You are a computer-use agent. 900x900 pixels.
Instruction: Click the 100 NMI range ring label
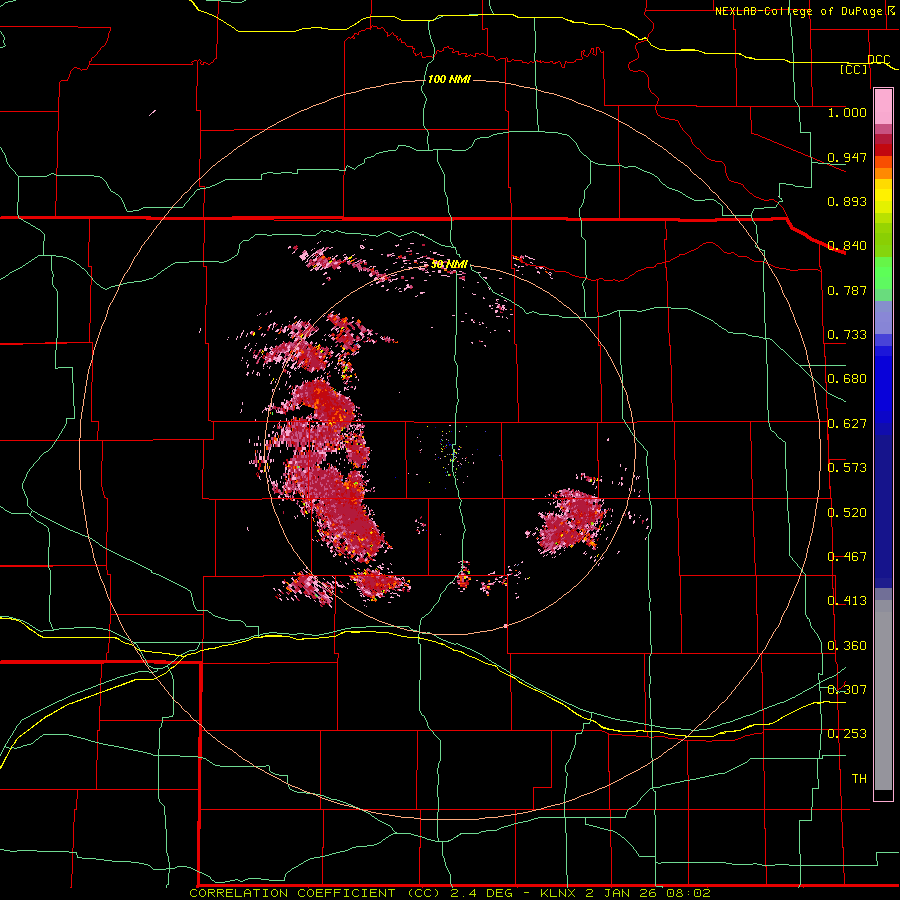pyautogui.click(x=449, y=79)
